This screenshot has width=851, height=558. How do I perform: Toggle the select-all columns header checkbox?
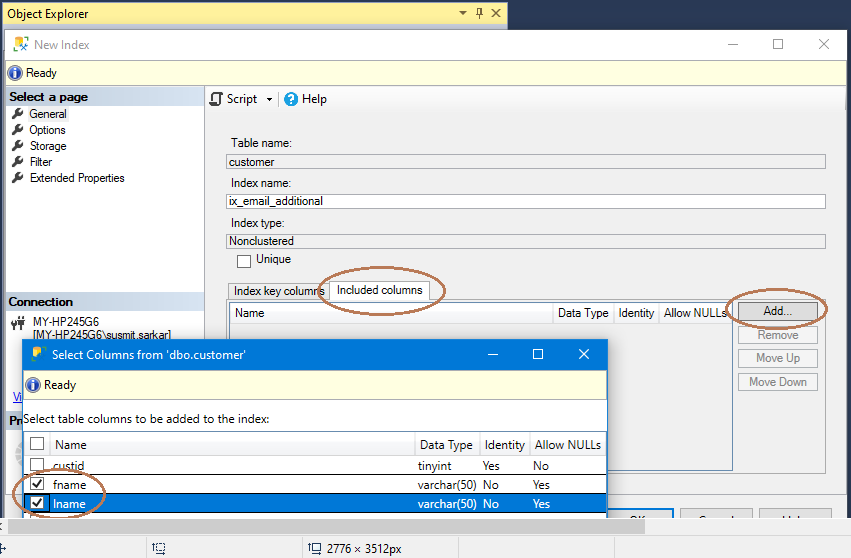(37, 445)
